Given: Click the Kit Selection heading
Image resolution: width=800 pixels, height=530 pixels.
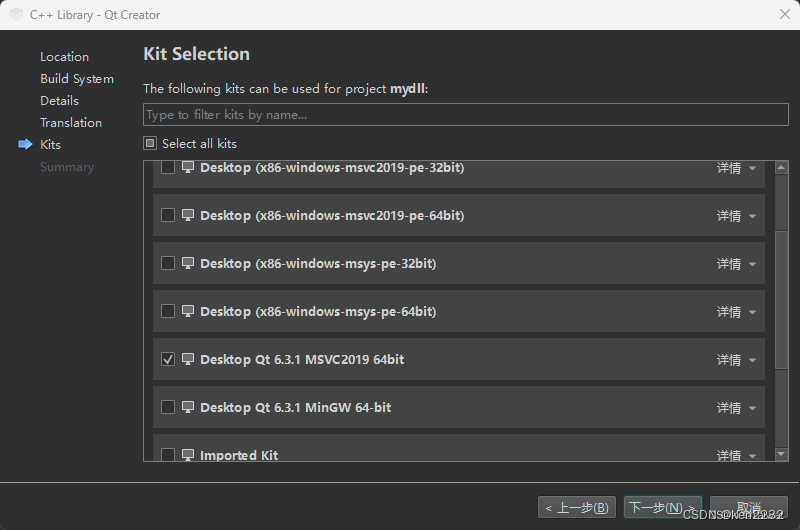Looking at the screenshot, I should click(196, 54).
